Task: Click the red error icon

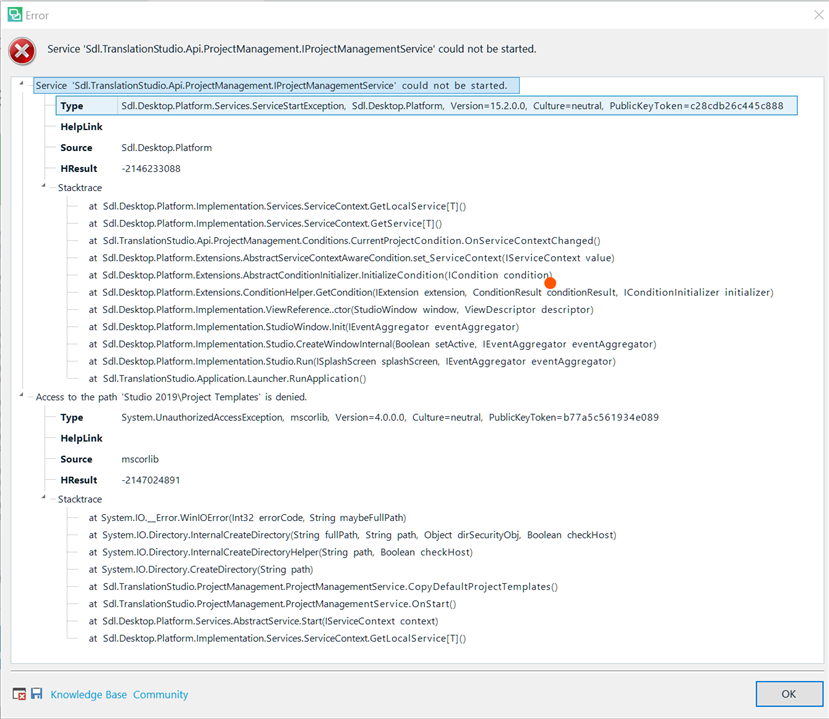Action: tap(21, 50)
